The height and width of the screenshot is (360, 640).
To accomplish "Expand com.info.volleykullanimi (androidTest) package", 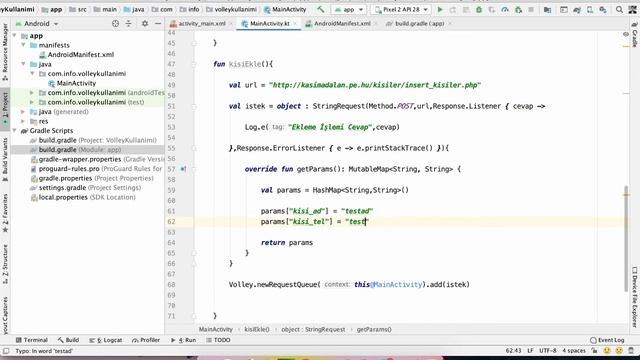I will 32,93.
